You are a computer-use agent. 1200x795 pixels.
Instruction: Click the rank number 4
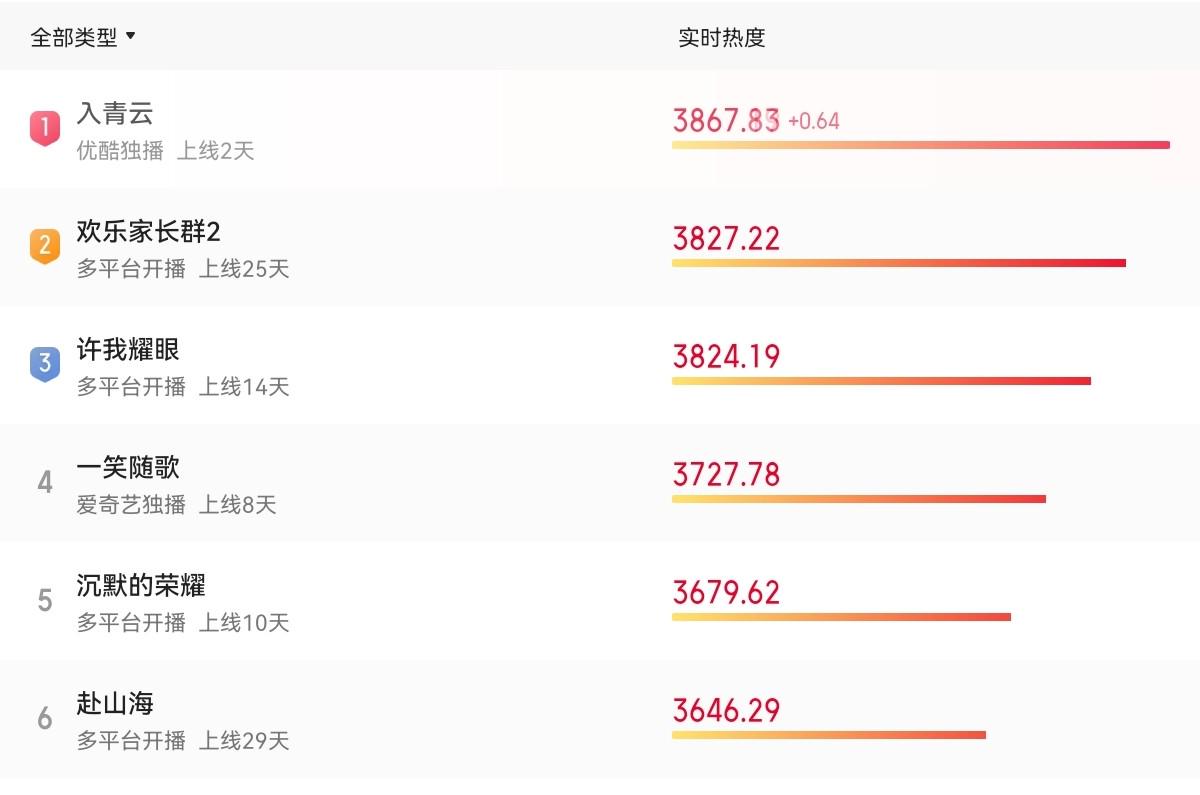44,483
